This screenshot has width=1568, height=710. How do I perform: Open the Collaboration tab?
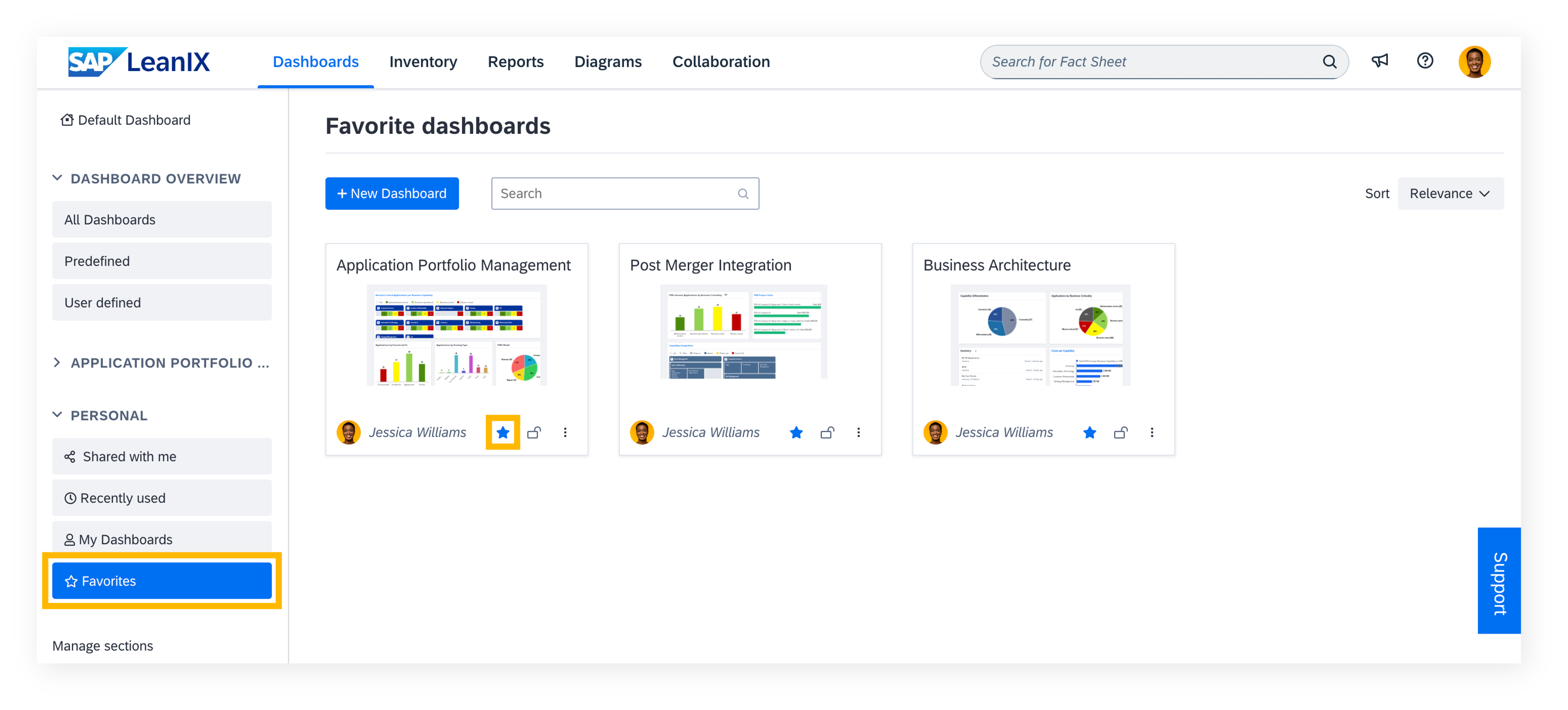721,61
